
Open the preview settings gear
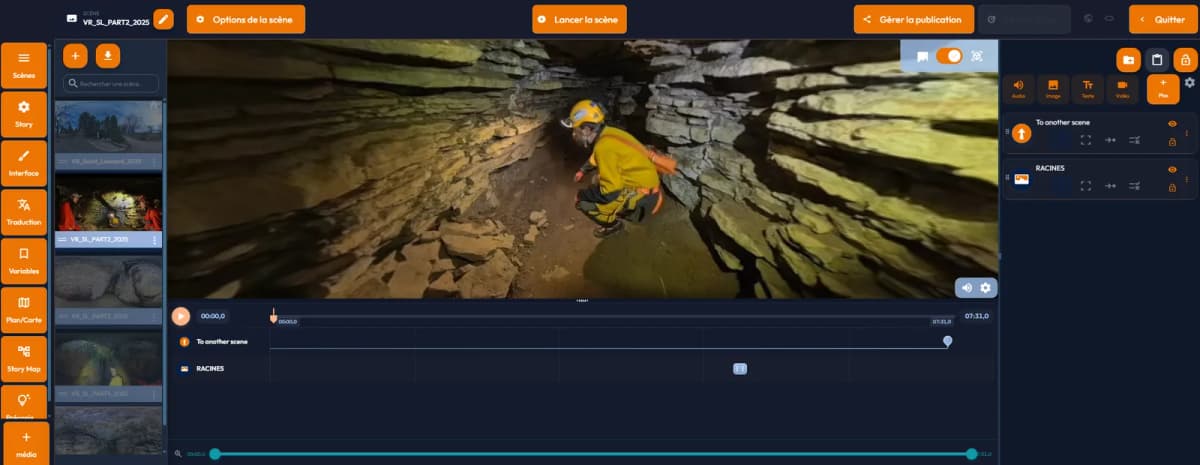(985, 288)
